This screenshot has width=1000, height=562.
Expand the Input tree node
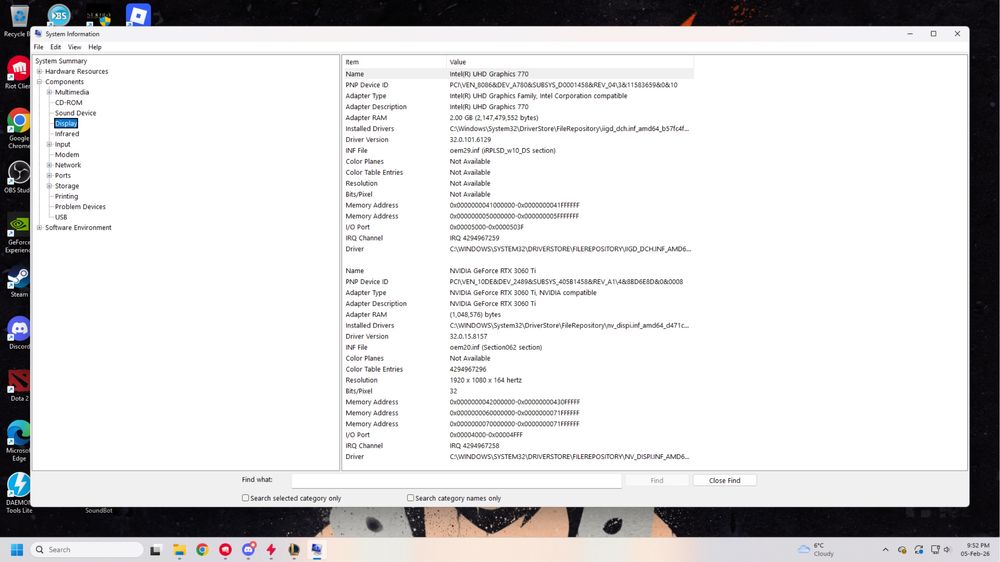coord(49,144)
